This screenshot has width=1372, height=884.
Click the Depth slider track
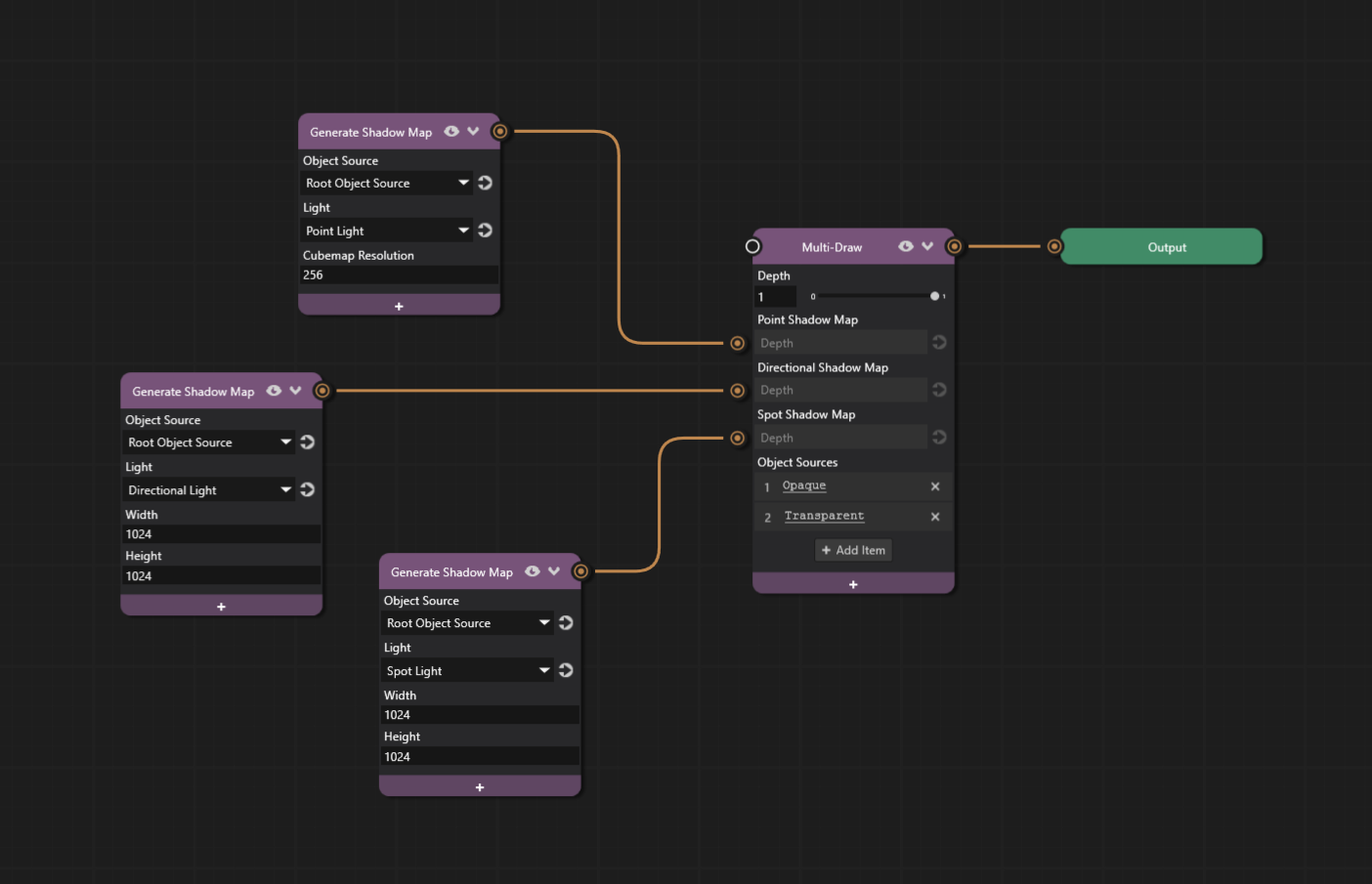[x=873, y=296]
